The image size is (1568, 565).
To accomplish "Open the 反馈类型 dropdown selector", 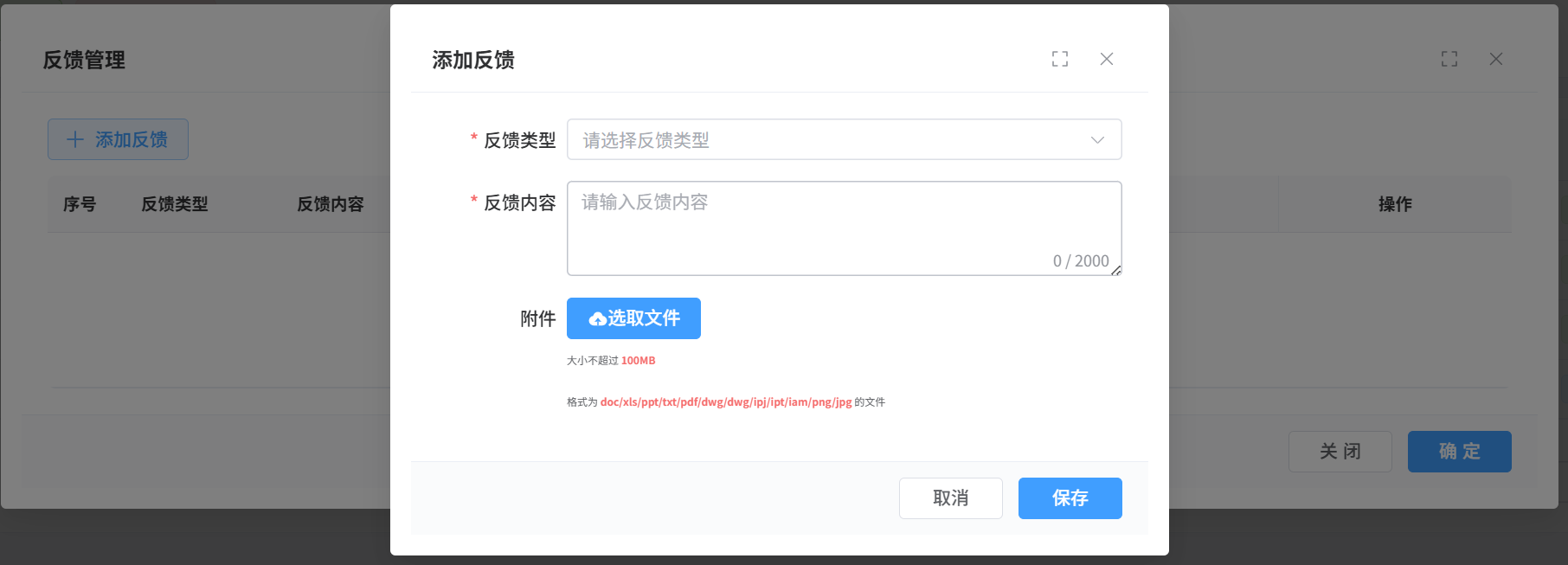I will pos(844,139).
